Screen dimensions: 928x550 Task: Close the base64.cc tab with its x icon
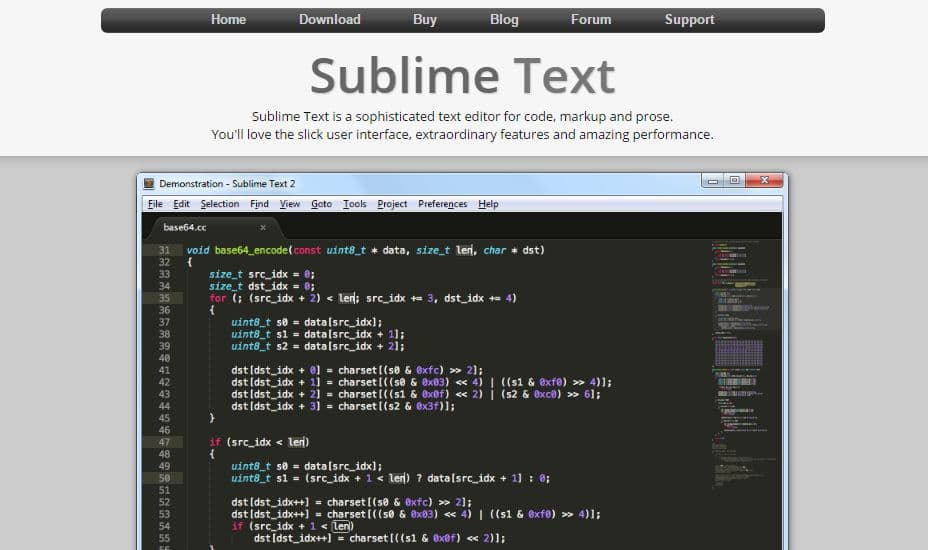[263, 227]
